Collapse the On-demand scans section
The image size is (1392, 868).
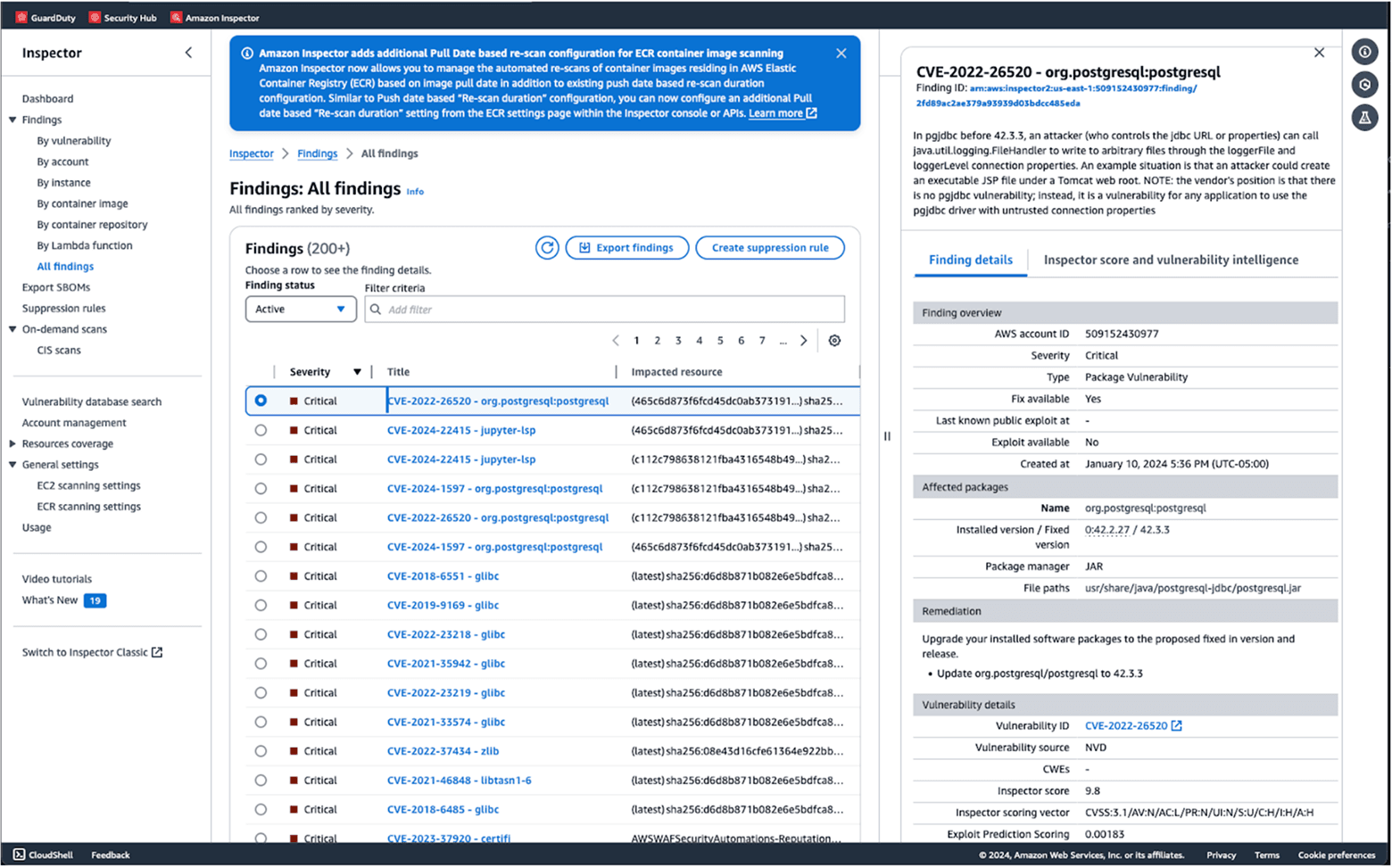click(x=12, y=329)
